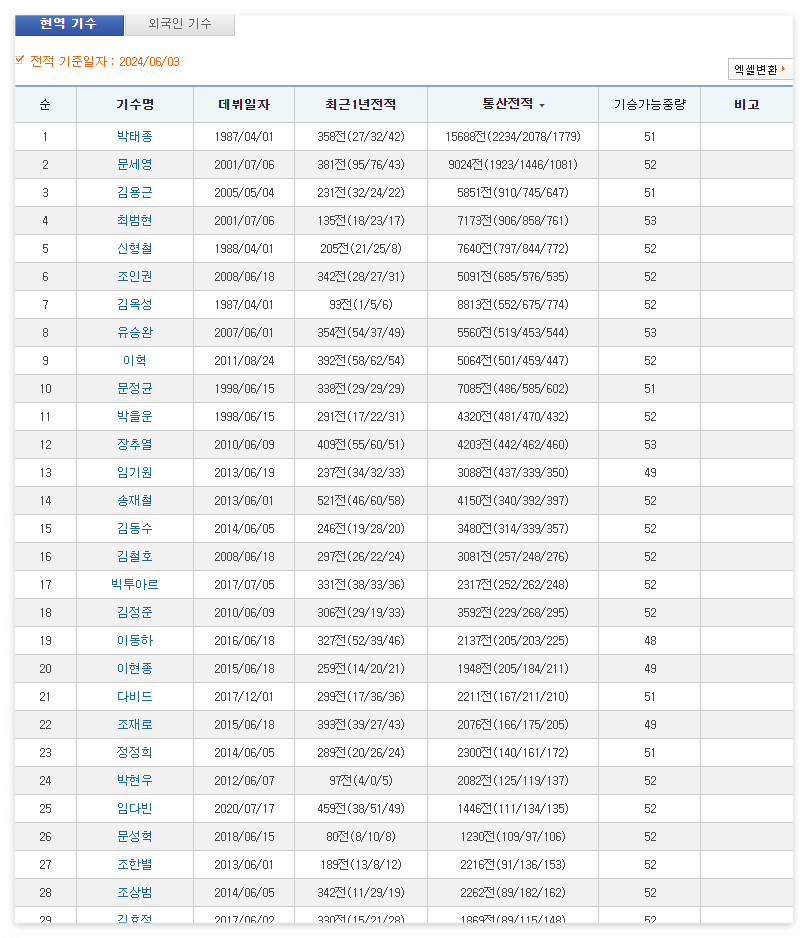The width and height of the screenshot is (808, 938).
Task: Click the 기승가능중량 column header
Action: [x=649, y=104]
